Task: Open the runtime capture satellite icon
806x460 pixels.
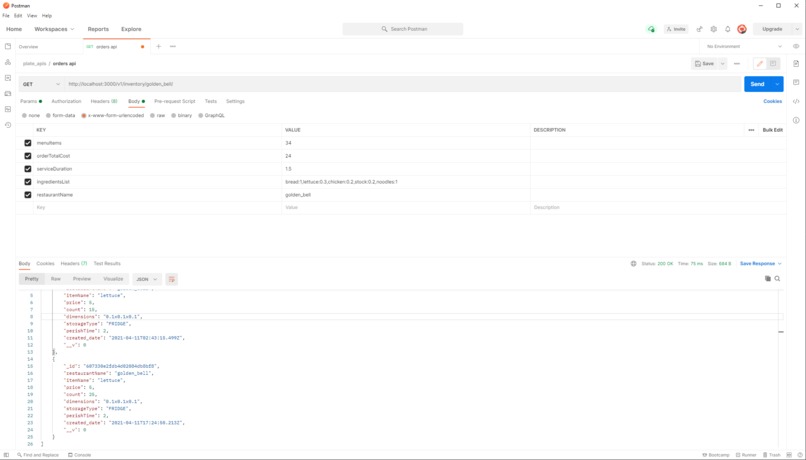Action: coord(699,29)
